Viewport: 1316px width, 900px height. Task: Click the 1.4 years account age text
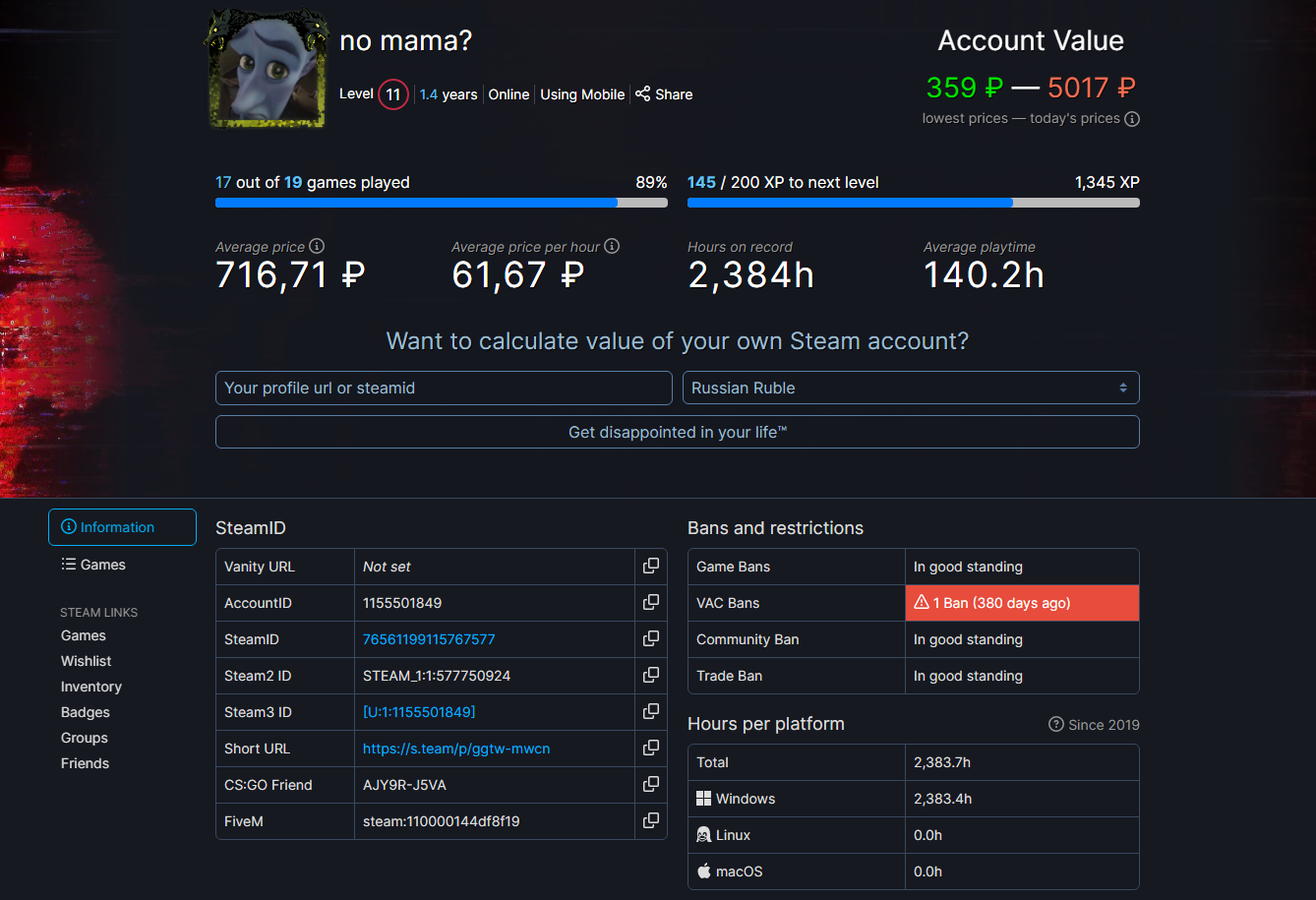[449, 94]
